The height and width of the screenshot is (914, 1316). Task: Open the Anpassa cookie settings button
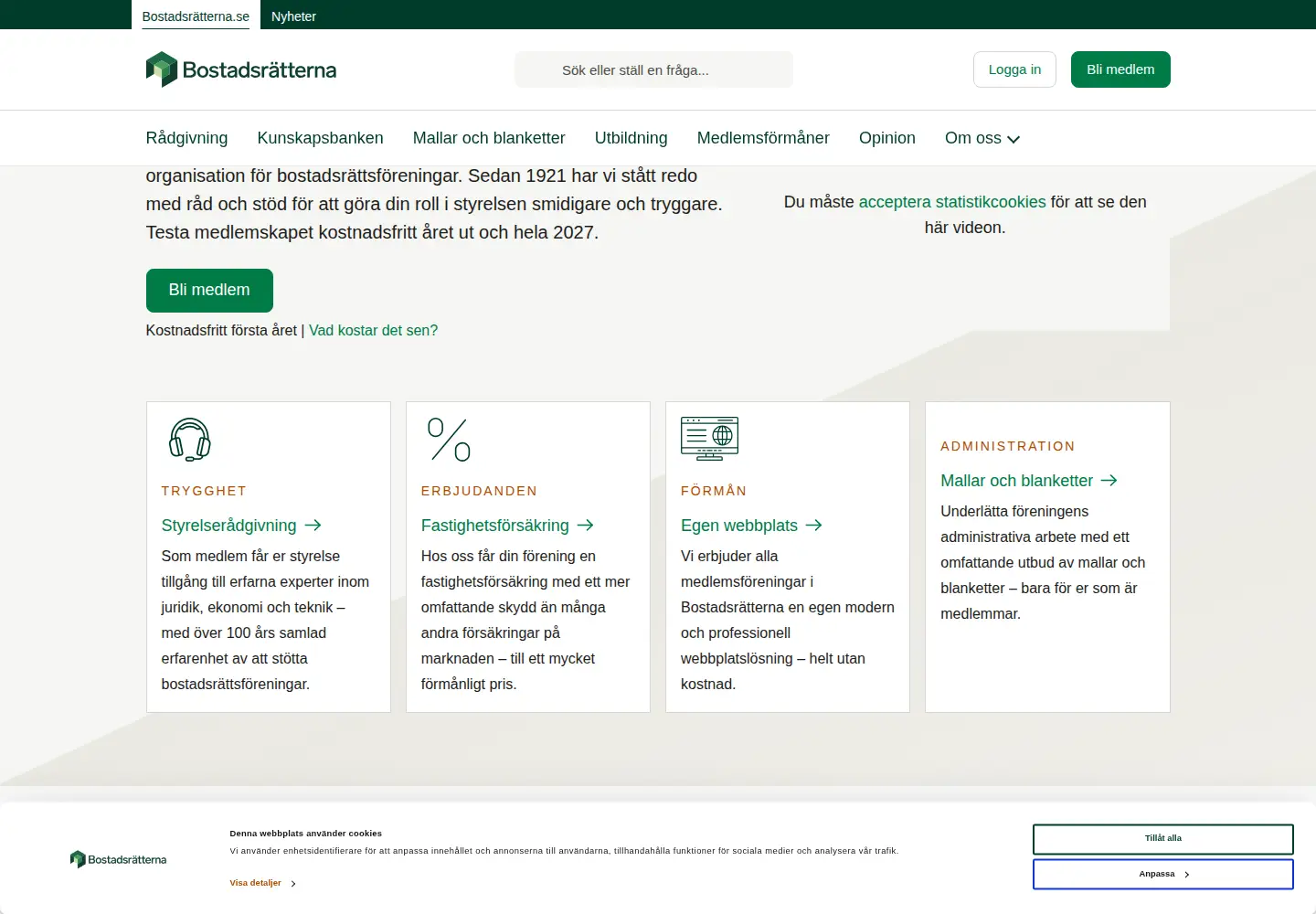pyautogui.click(x=1163, y=874)
